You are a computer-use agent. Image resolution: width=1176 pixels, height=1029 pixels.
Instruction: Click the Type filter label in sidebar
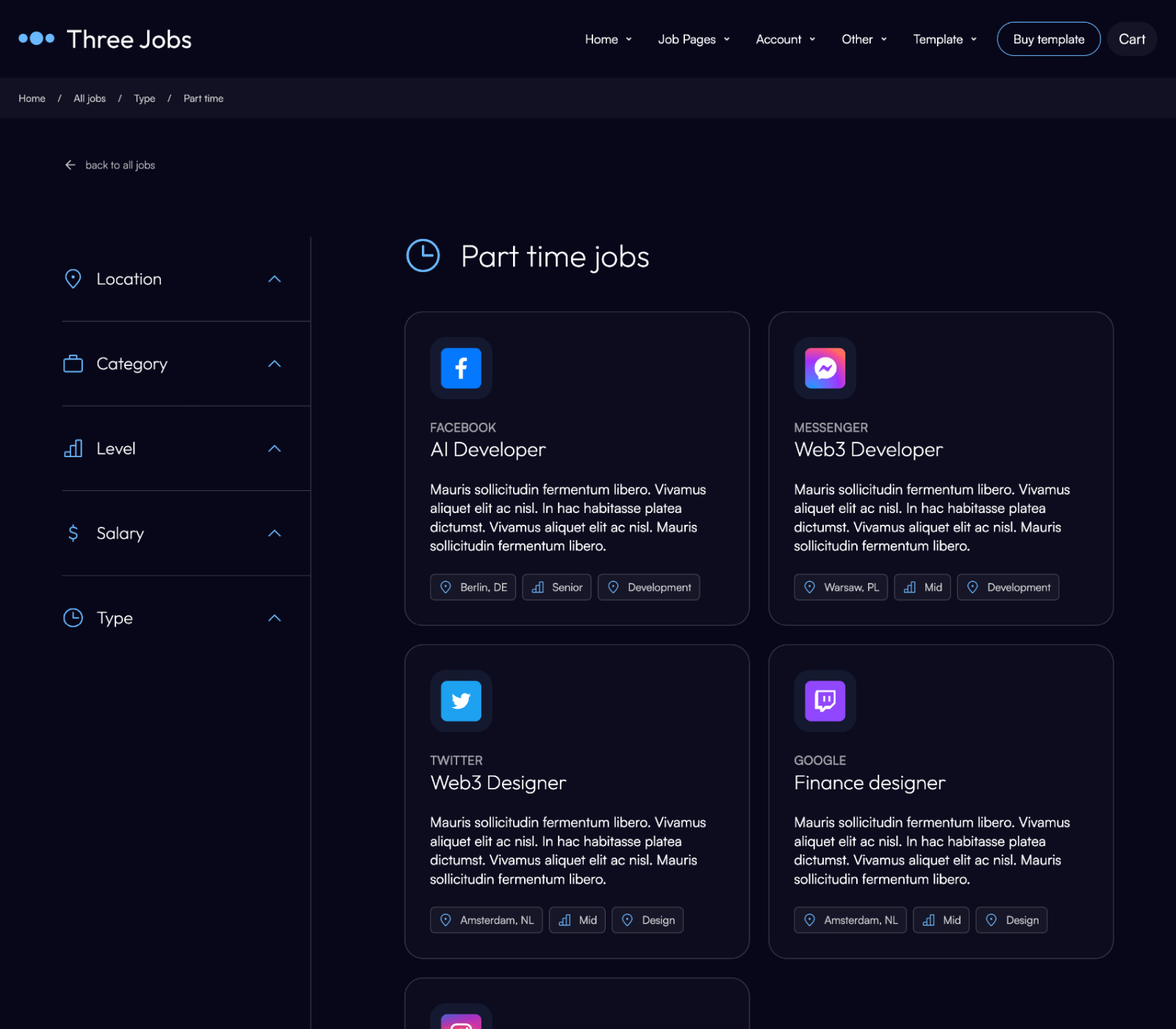click(x=115, y=618)
